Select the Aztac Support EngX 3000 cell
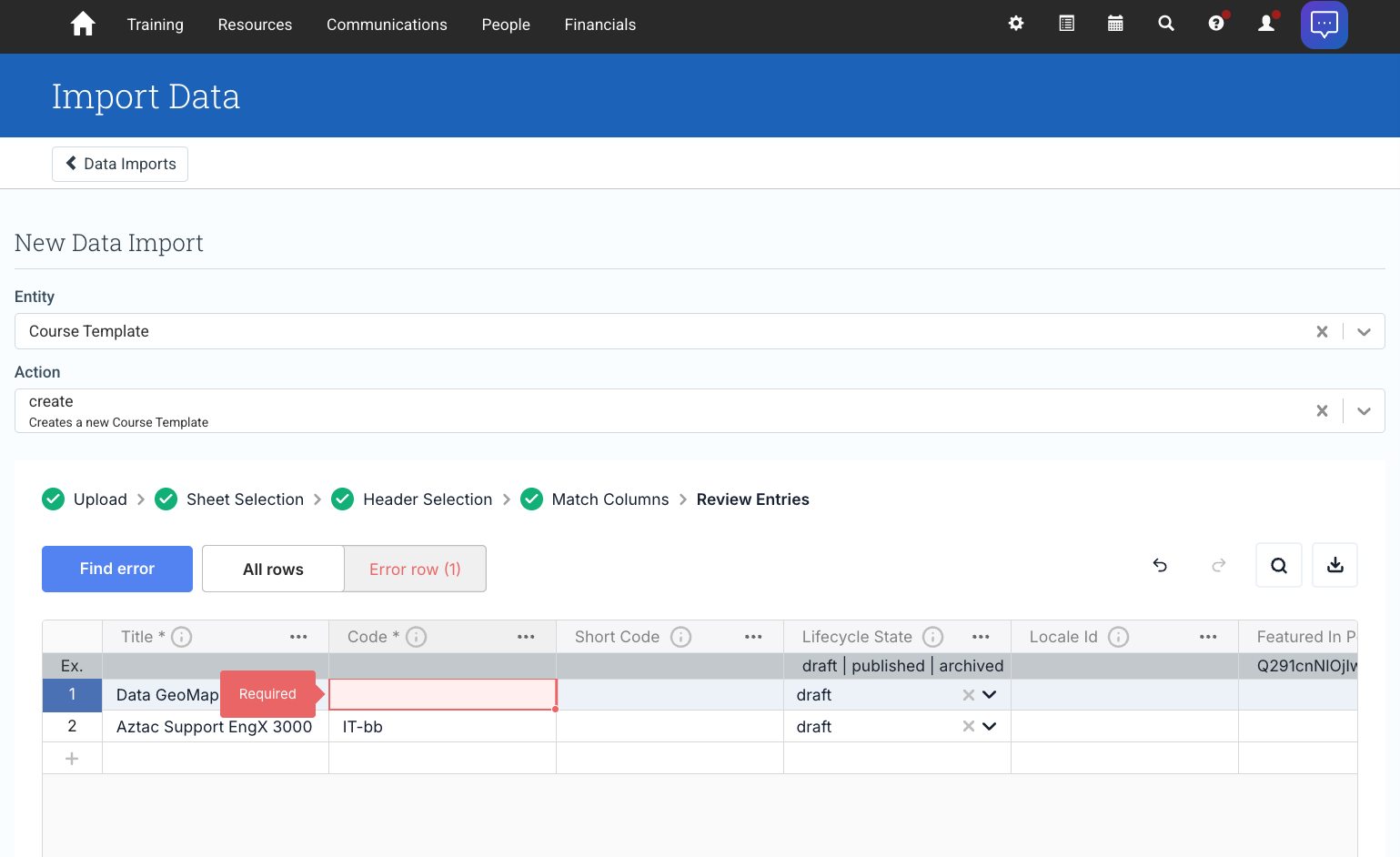The width and height of the screenshot is (1400, 857). tap(216, 727)
